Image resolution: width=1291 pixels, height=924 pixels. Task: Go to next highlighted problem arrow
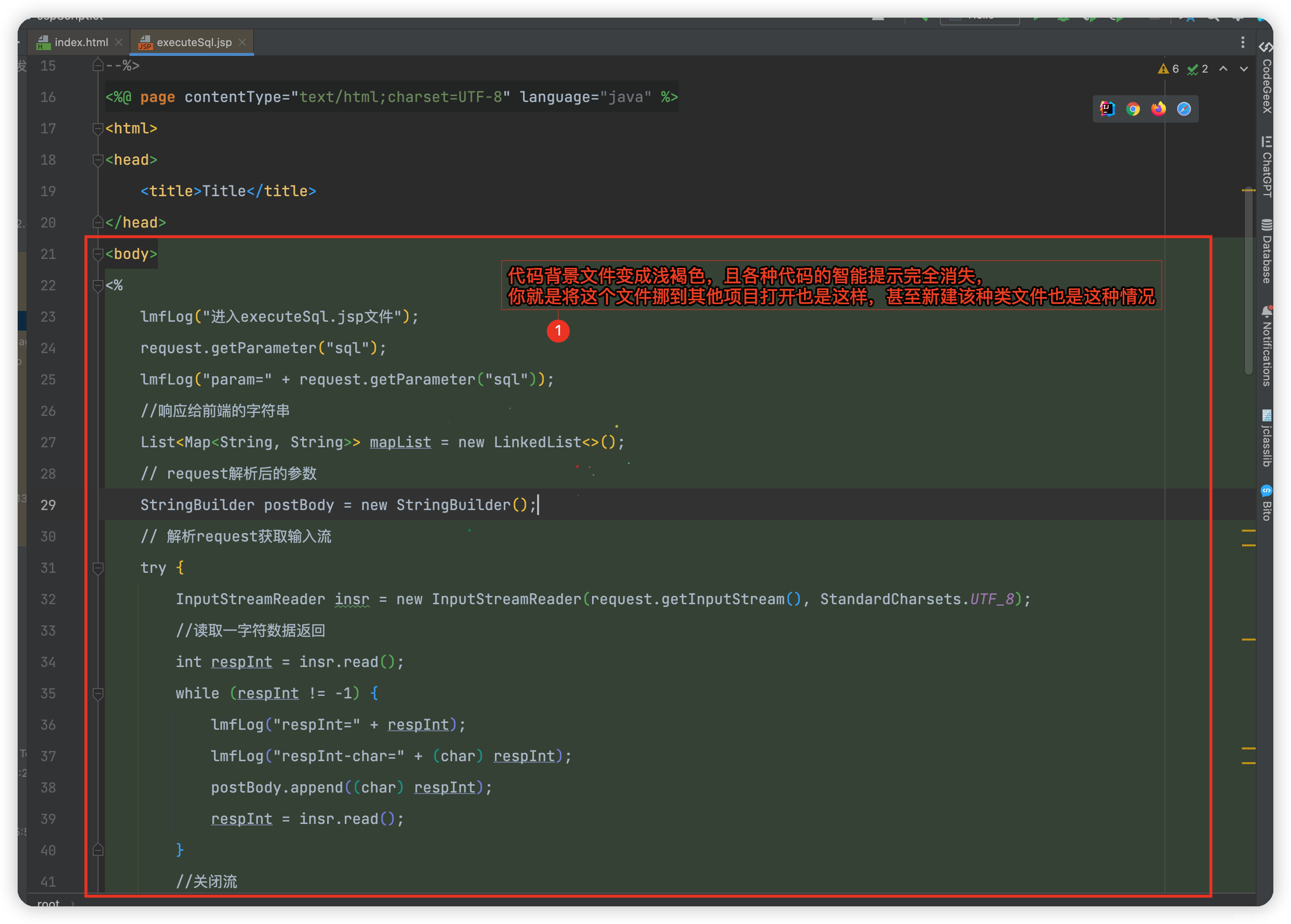click(1244, 69)
